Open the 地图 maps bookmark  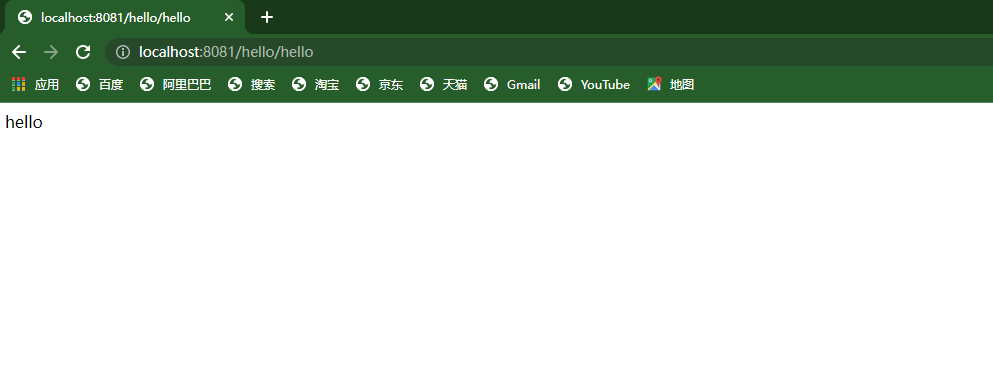pos(671,84)
